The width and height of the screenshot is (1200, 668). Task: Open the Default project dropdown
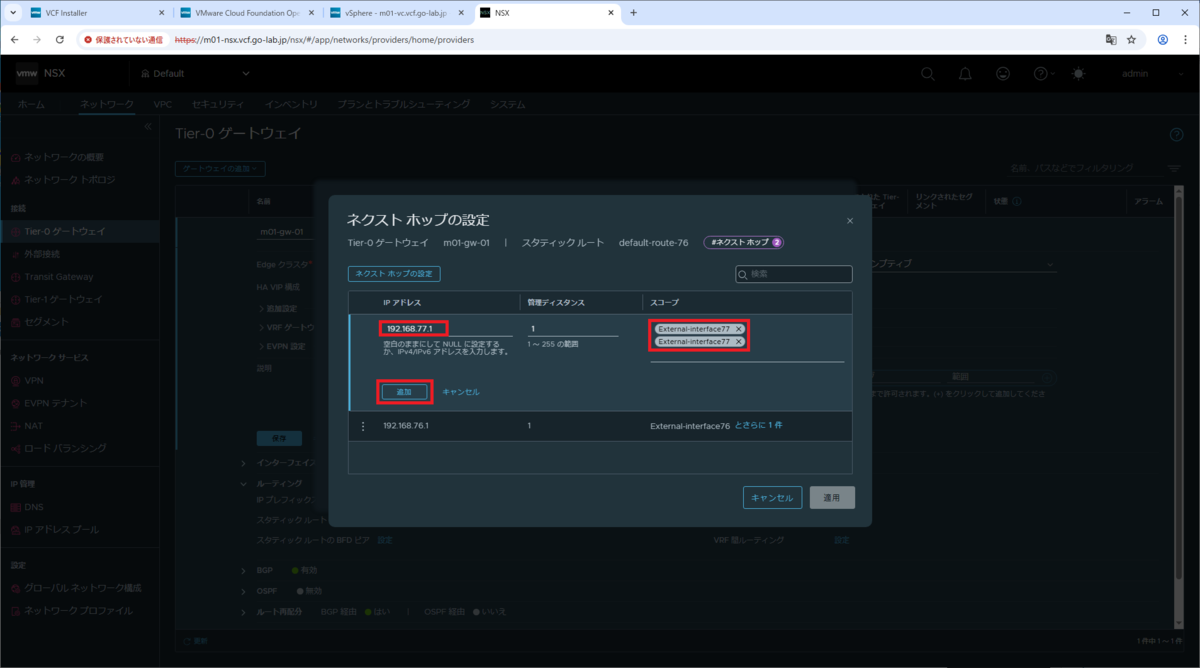[196, 74]
